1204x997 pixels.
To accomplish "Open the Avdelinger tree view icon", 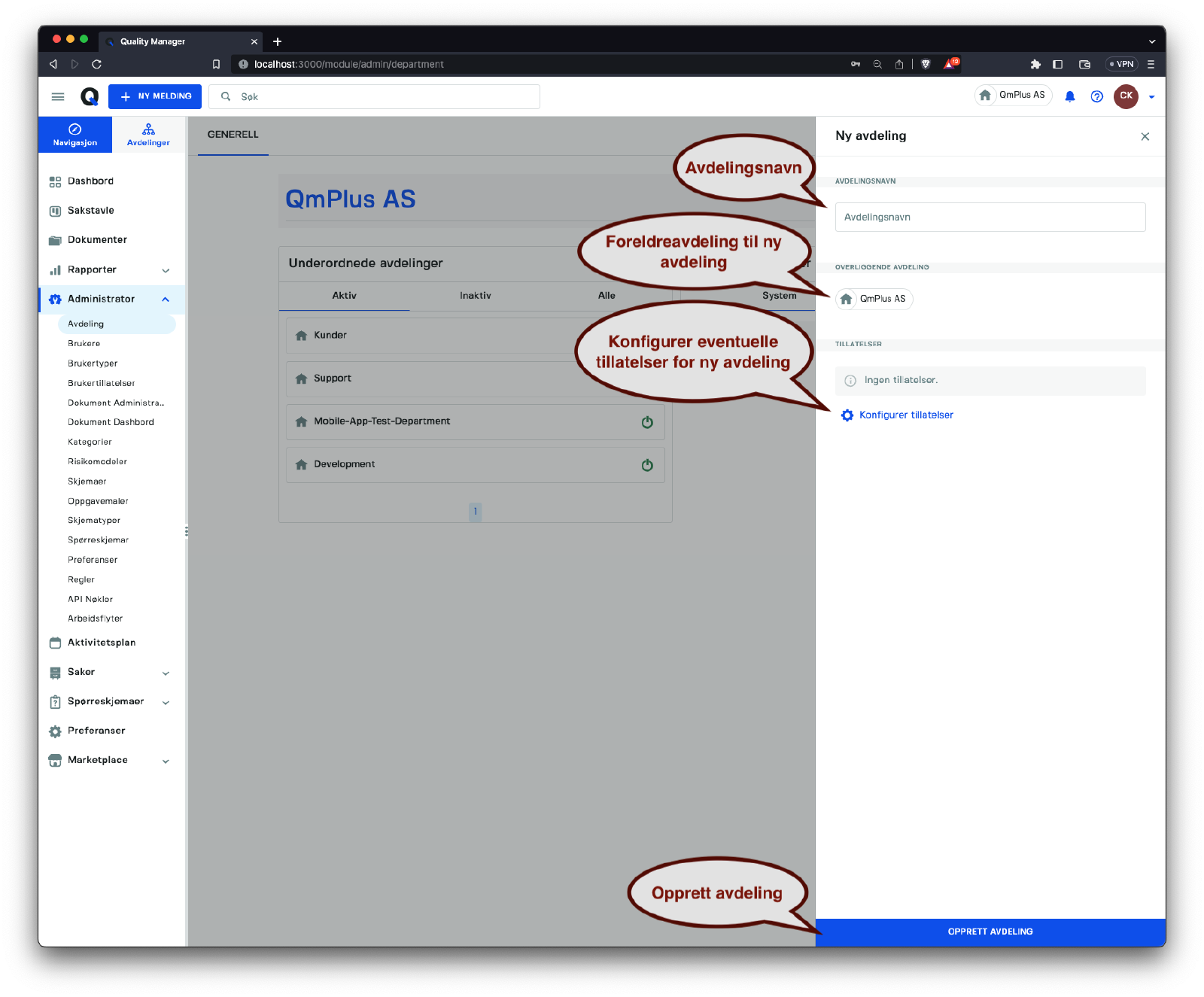I will pos(148,129).
